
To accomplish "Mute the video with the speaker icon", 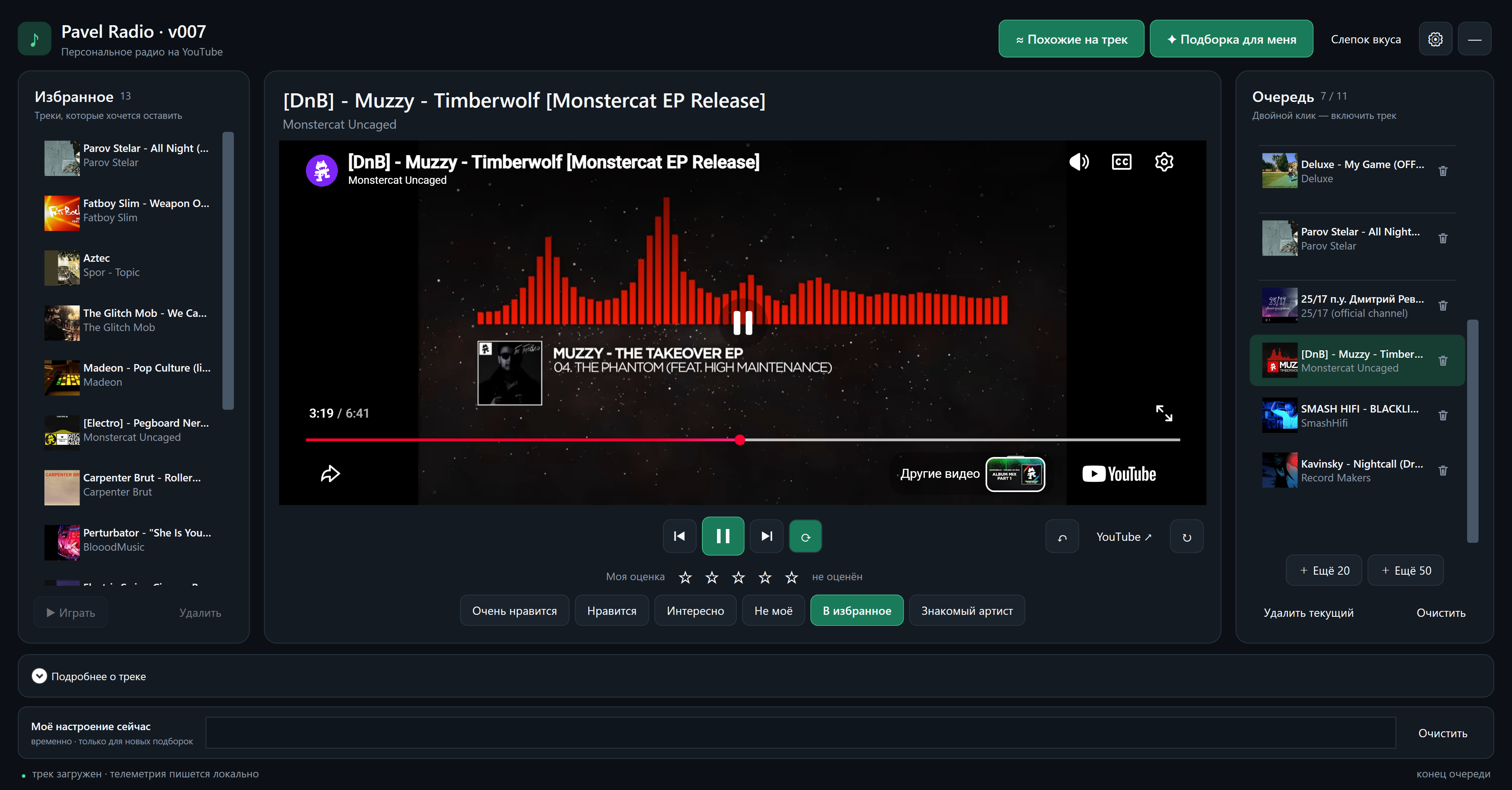I will coord(1079,161).
